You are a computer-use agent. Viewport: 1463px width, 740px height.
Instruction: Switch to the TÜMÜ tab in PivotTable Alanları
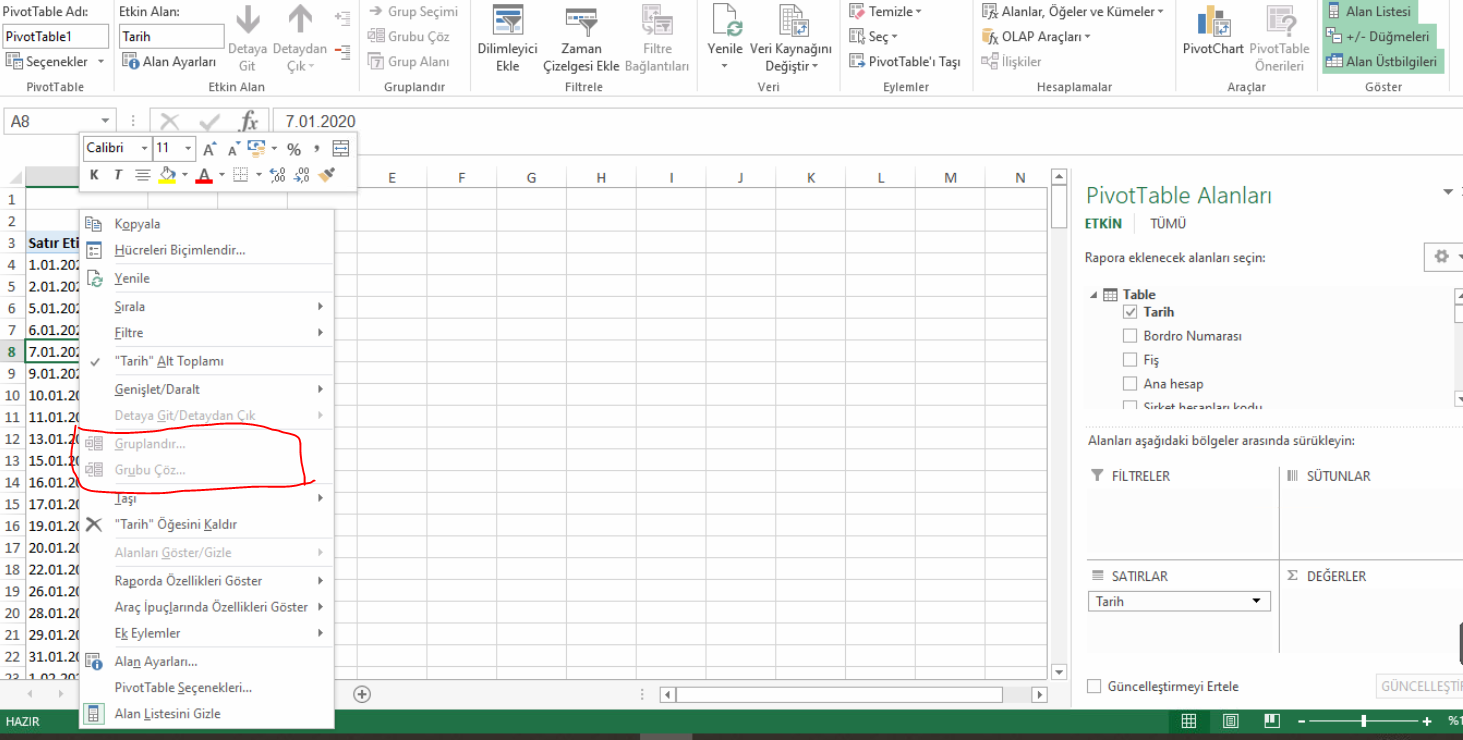1168,223
